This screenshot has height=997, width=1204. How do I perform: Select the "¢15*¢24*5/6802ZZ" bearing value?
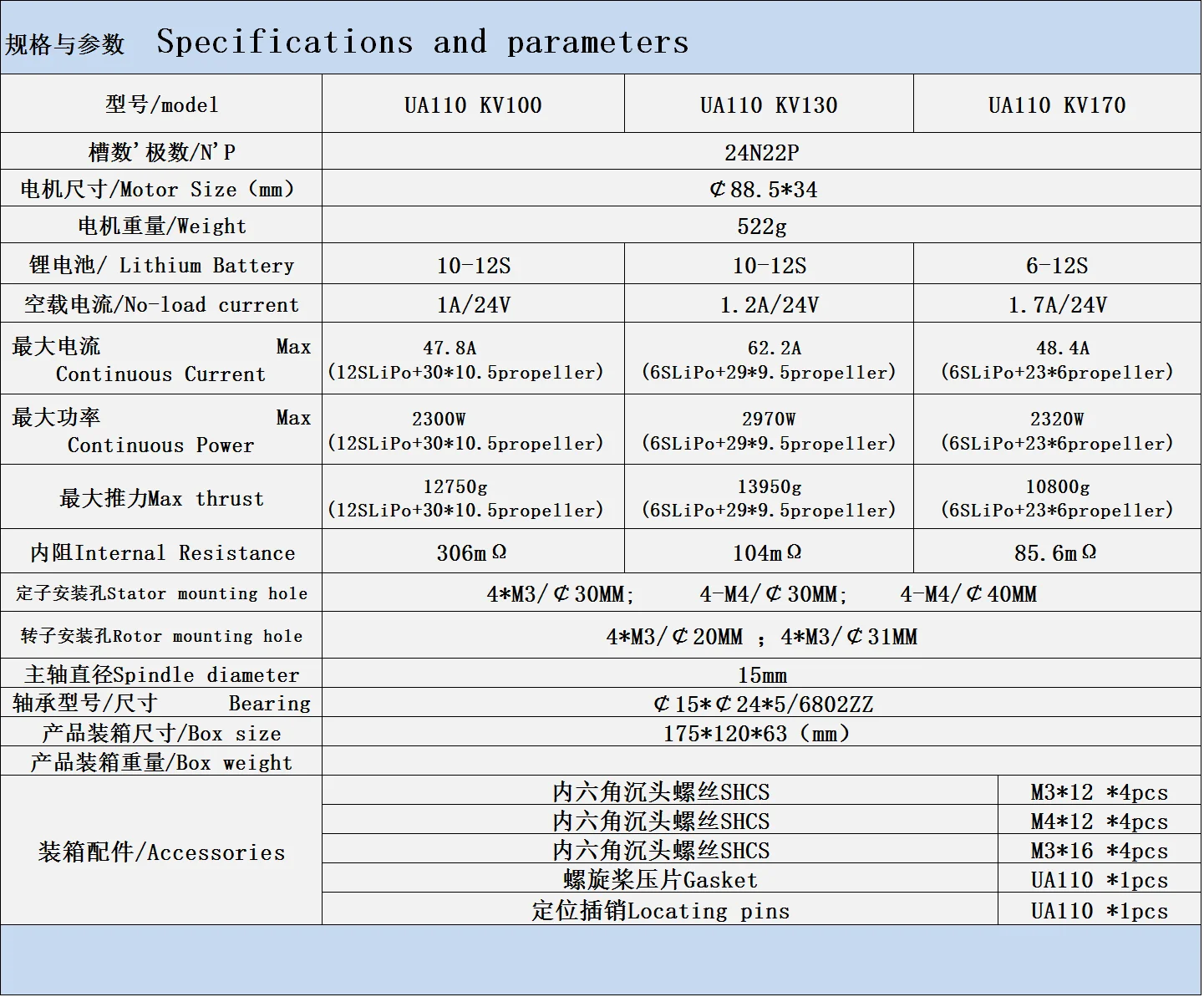point(763,705)
